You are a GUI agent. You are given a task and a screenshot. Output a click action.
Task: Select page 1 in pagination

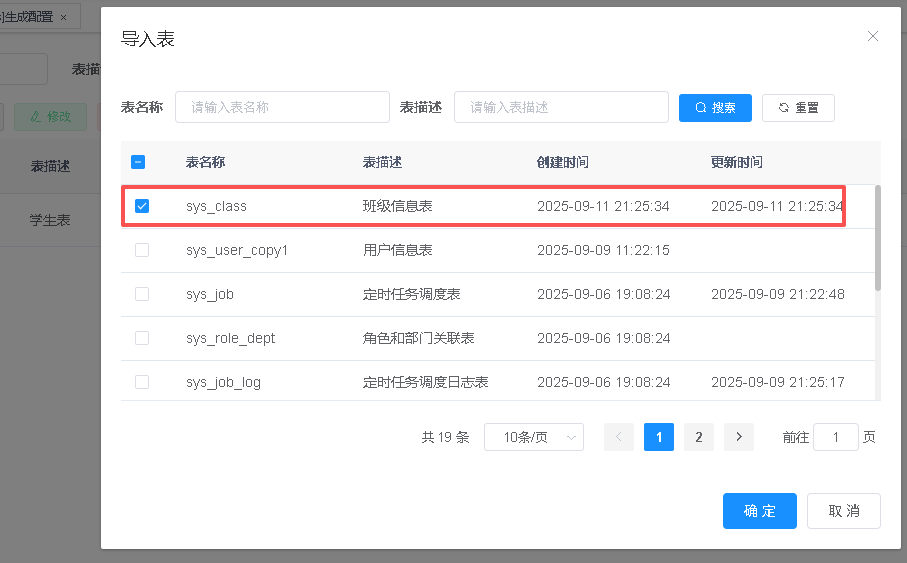(659, 437)
